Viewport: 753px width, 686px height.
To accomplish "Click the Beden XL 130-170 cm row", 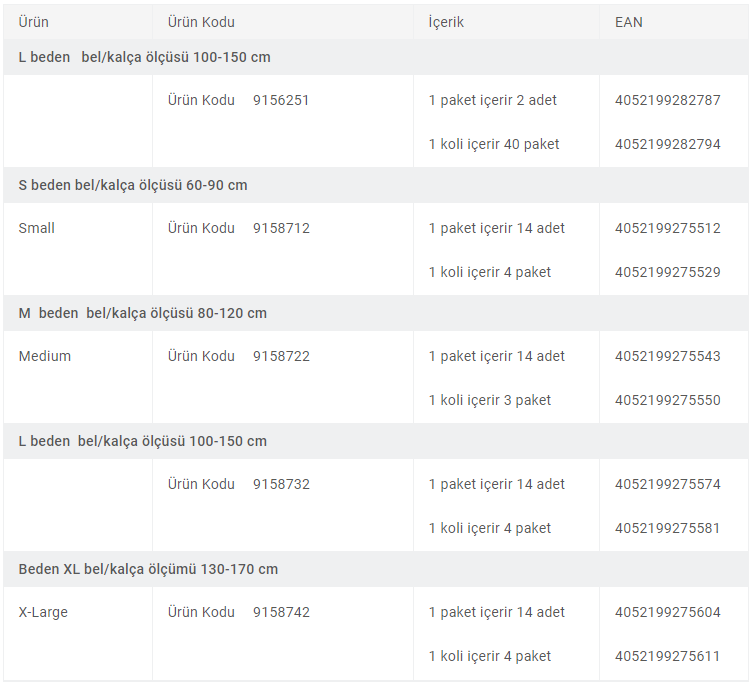I will pyautogui.click(x=376, y=569).
